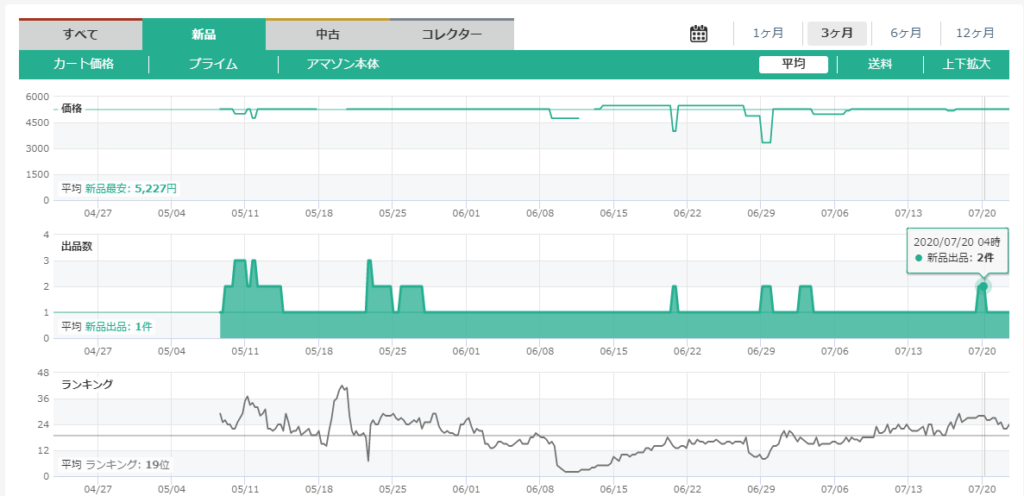Select the 新品 tab
Image resolution: width=1024 pixels, height=496 pixels.
pos(204,34)
